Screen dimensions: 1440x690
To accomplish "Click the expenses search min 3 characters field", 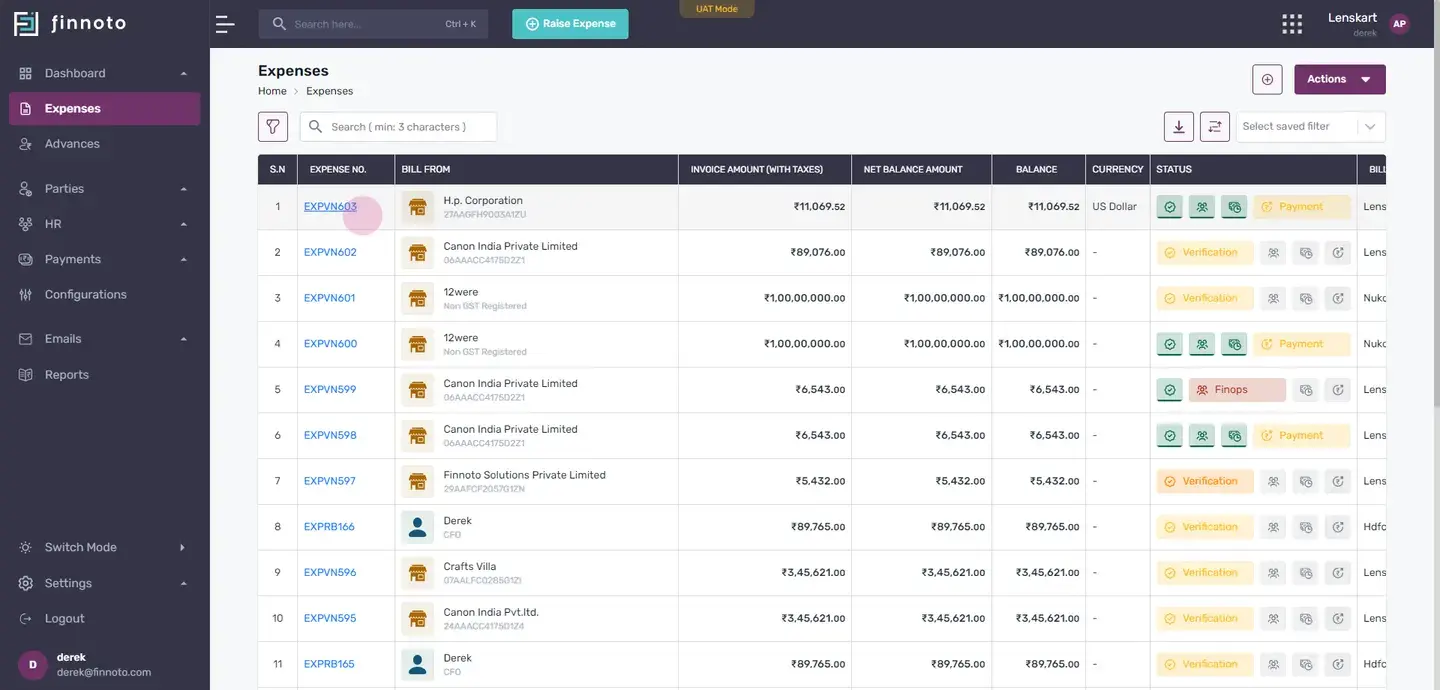I will point(398,127).
